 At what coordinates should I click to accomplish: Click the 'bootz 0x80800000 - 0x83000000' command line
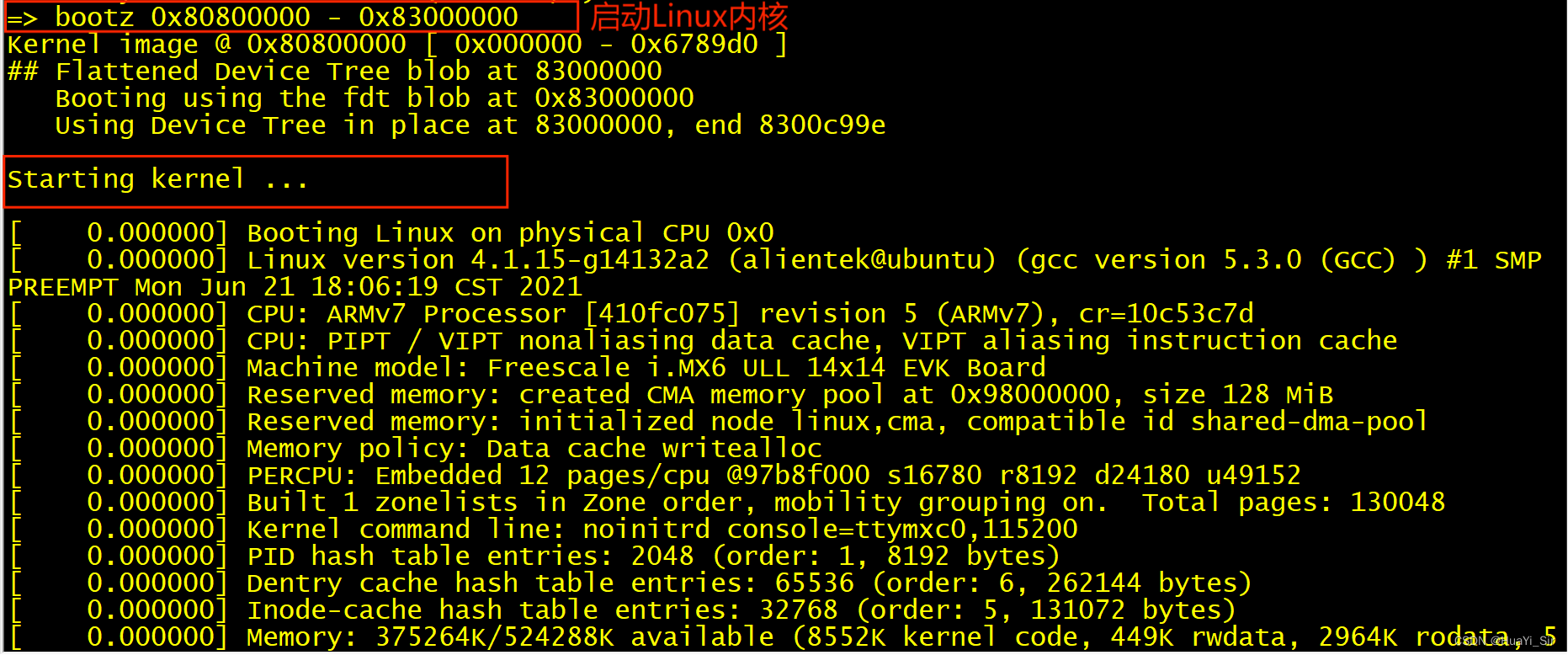pyautogui.click(x=263, y=17)
